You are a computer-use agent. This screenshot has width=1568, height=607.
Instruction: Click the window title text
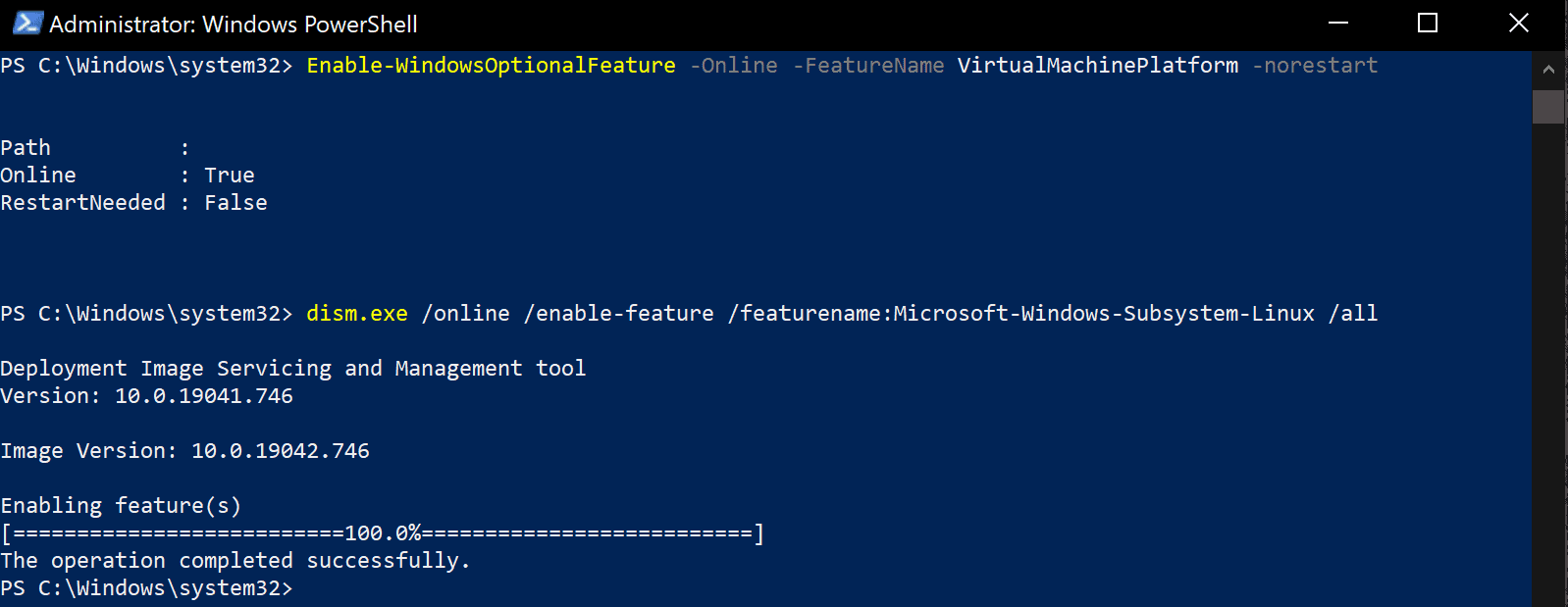coord(234,24)
